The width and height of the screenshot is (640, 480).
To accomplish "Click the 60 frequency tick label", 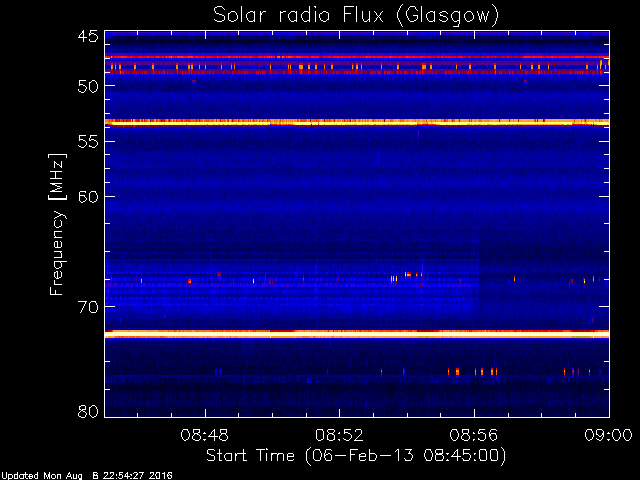I will point(88,197).
